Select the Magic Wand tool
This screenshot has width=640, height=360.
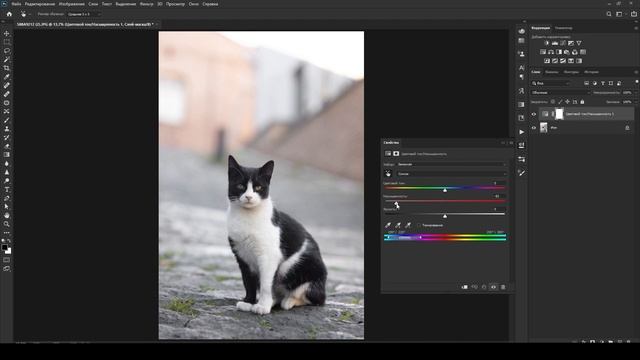(x=7, y=60)
